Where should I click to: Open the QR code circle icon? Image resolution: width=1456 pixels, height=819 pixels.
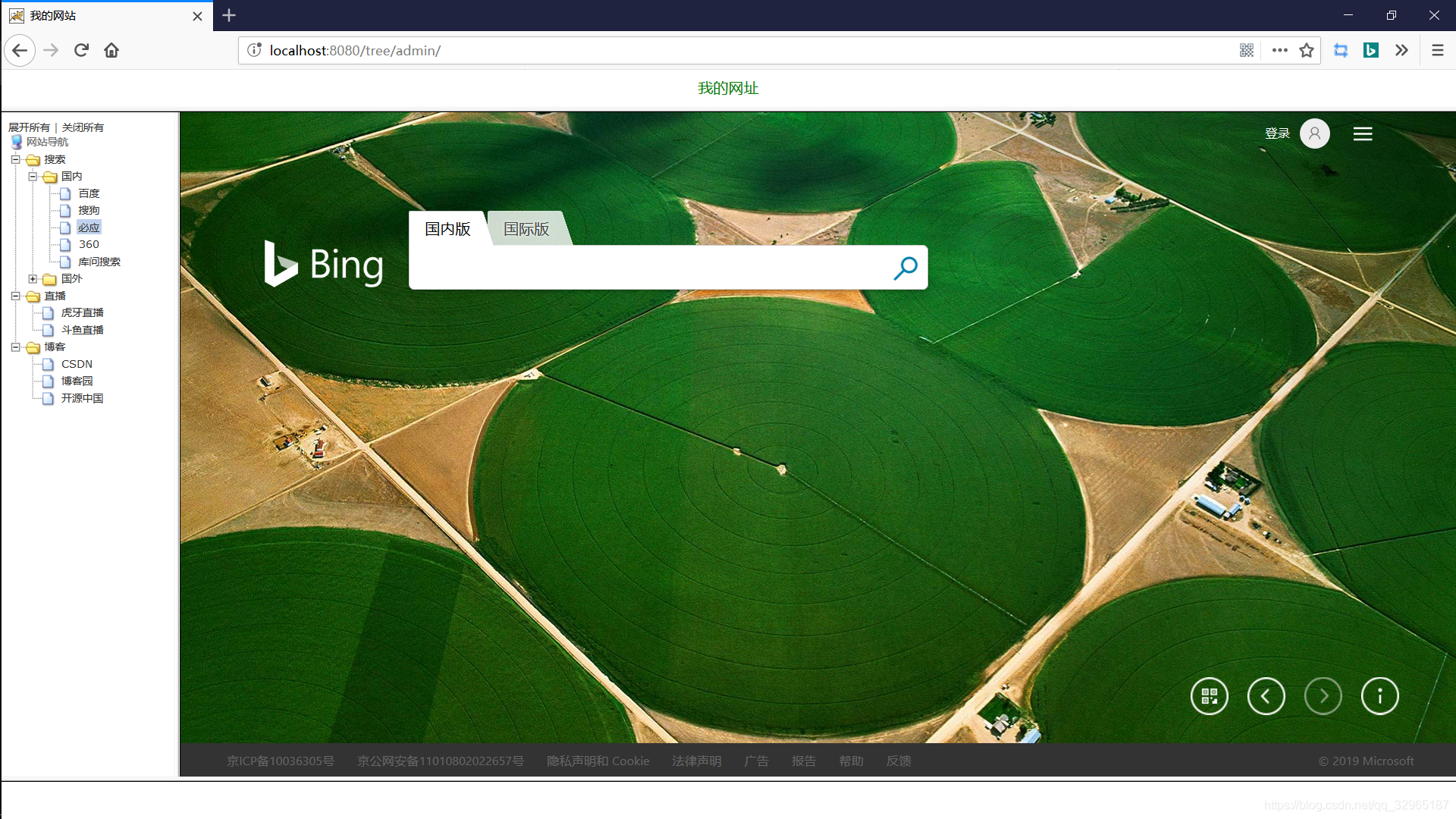pyautogui.click(x=1209, y=696)
